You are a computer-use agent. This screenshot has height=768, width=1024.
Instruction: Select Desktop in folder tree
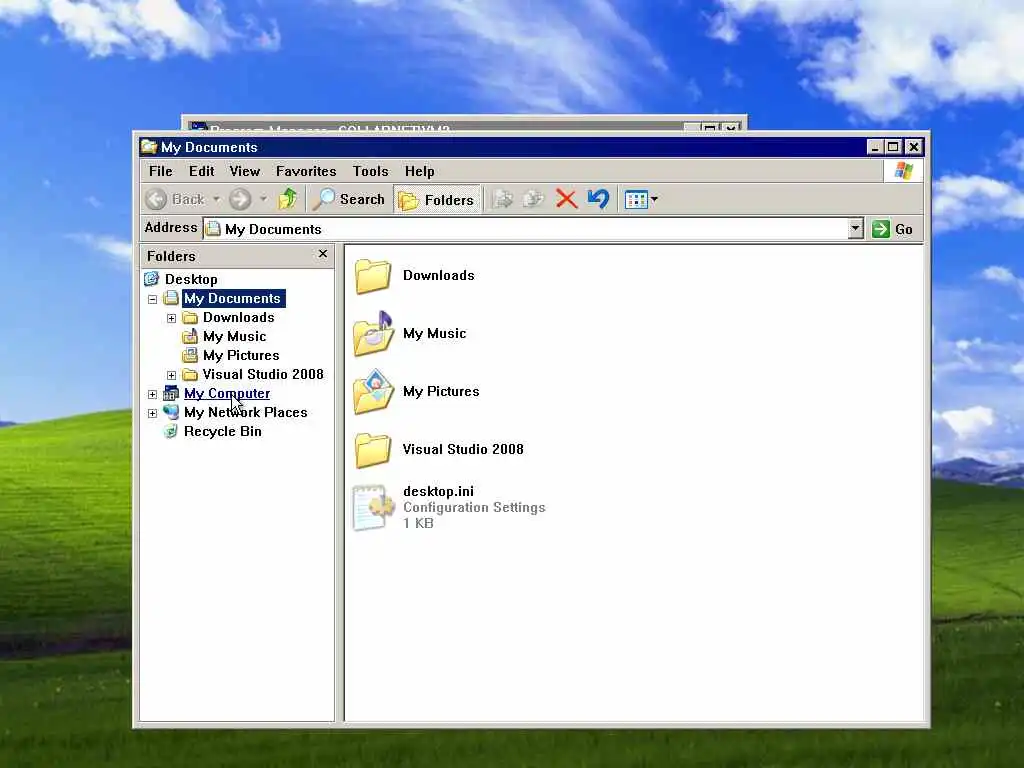pyautogui.click(x=191, y=280)
